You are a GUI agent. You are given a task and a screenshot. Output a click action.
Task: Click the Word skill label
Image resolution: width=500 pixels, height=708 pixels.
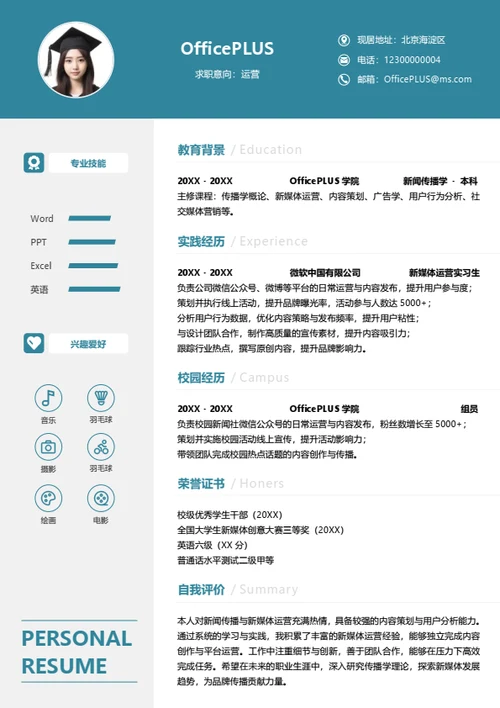pos(42,219)
